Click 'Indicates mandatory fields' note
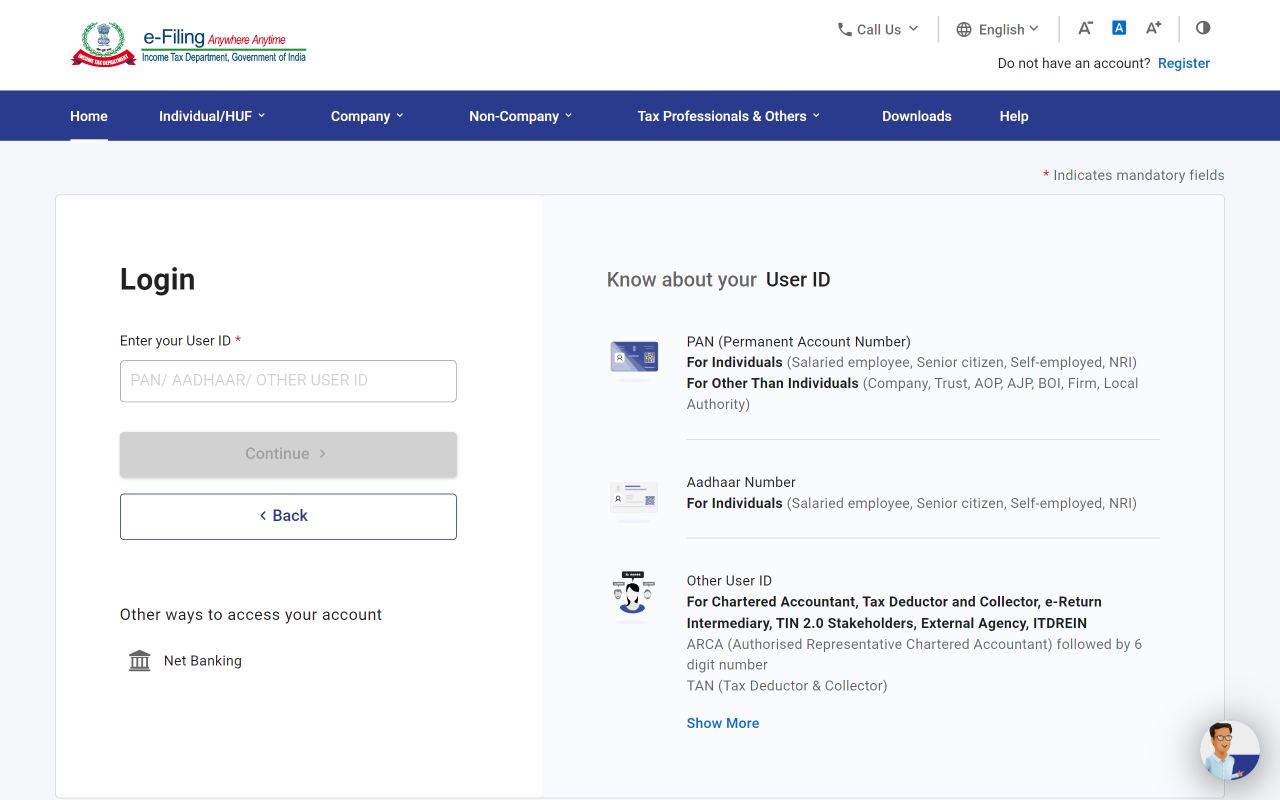 point(1134,175)
